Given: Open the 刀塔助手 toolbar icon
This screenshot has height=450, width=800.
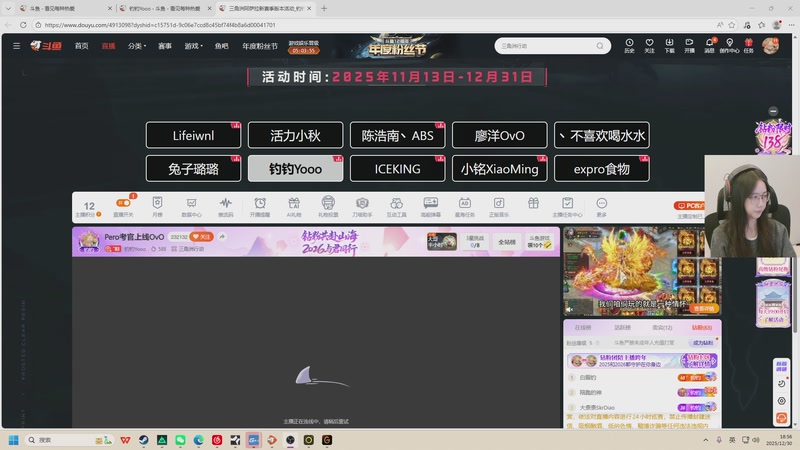Looking at the screenshot, I should pos(362,207).
